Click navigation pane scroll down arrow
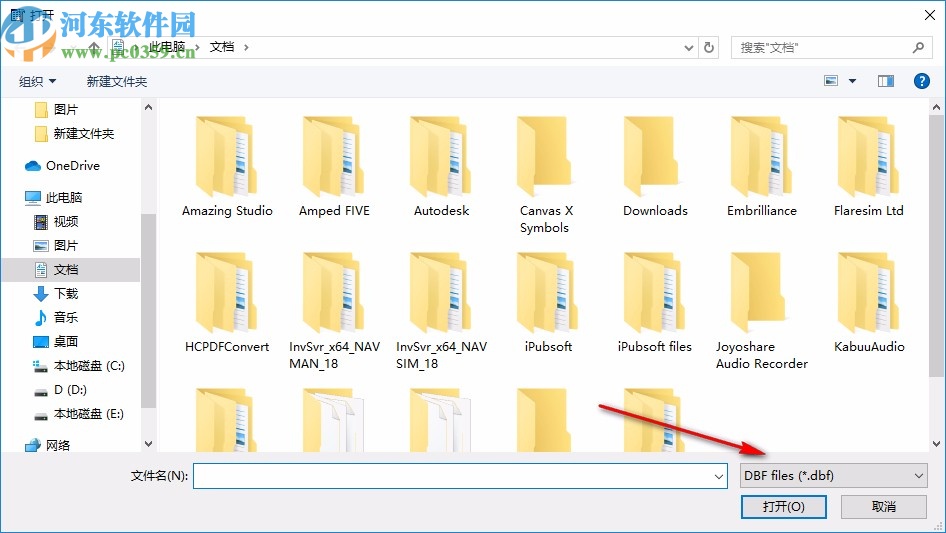Viewport: 946px width, 533px height. pyautogui.click(x=148, y=444)
